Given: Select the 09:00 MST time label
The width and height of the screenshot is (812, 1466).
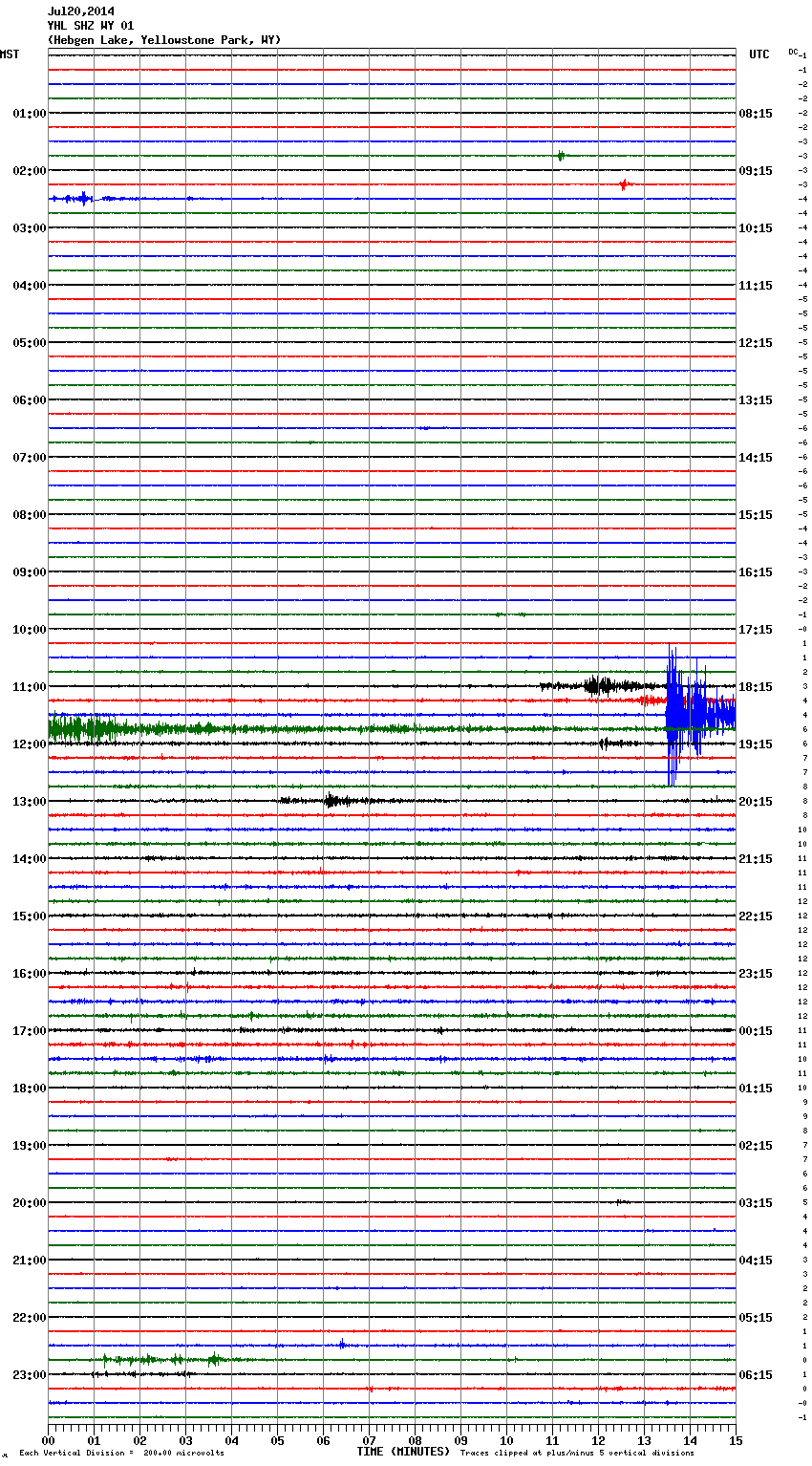Looking at the screenshot, I should click(30, 572).
